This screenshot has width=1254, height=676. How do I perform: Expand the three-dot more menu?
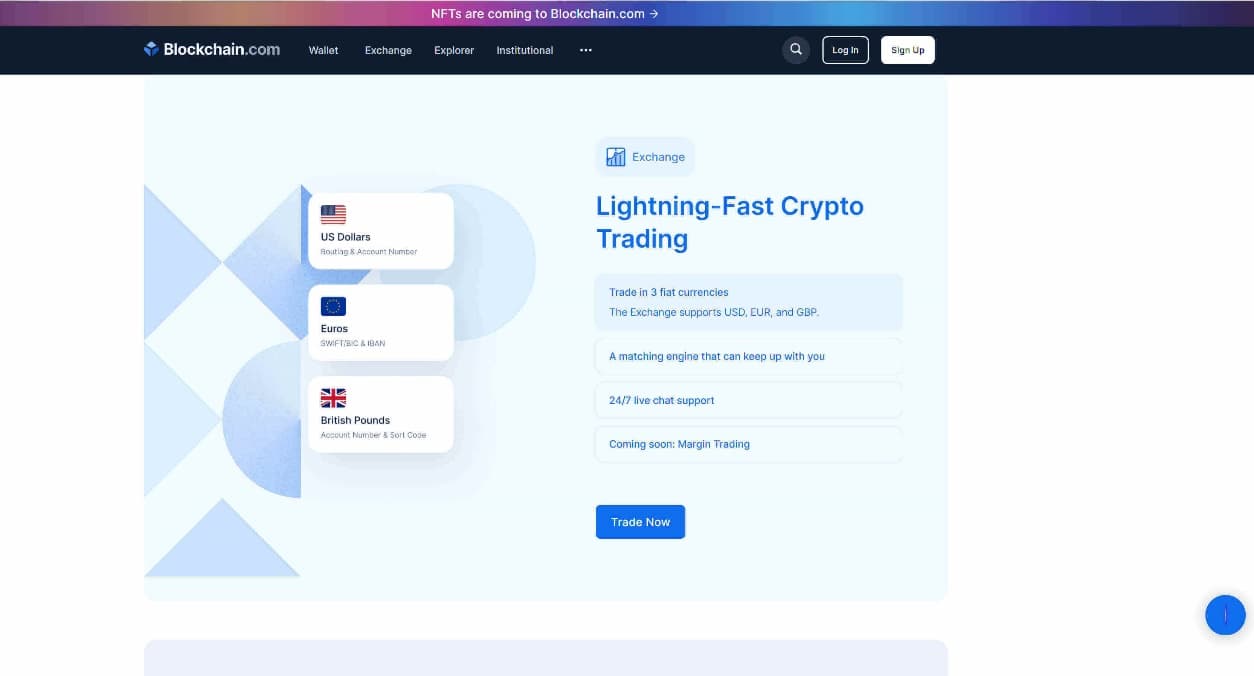586,50
